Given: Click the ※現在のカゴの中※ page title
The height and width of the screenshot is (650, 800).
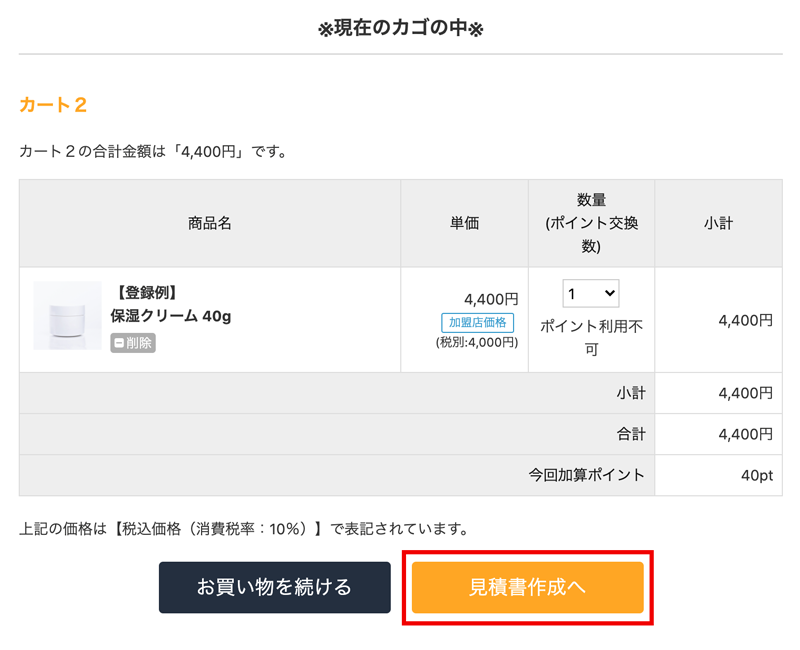Looking at the screenshot, I should (x=400, y=29).
